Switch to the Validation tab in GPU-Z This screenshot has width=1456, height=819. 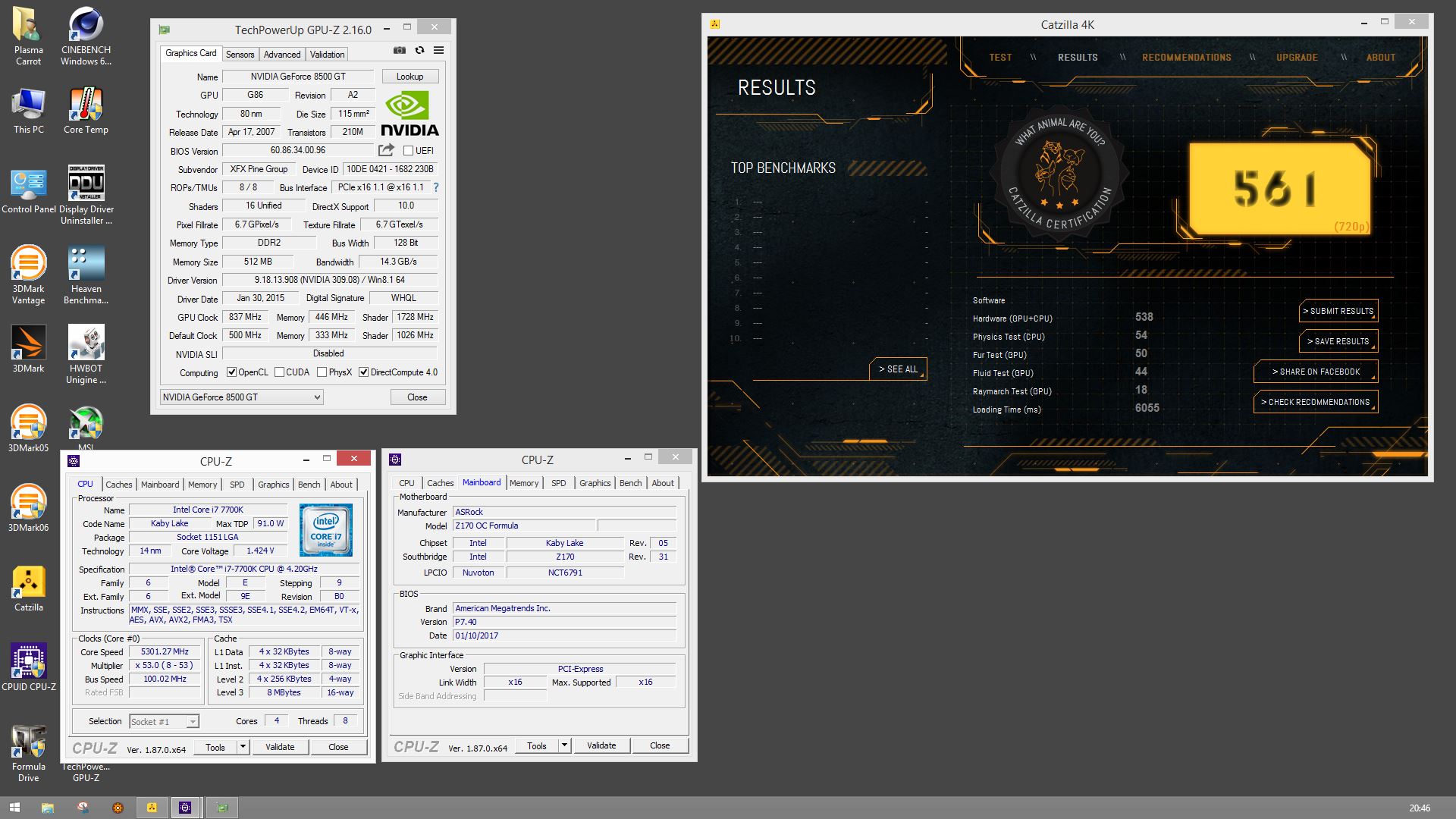327,55
